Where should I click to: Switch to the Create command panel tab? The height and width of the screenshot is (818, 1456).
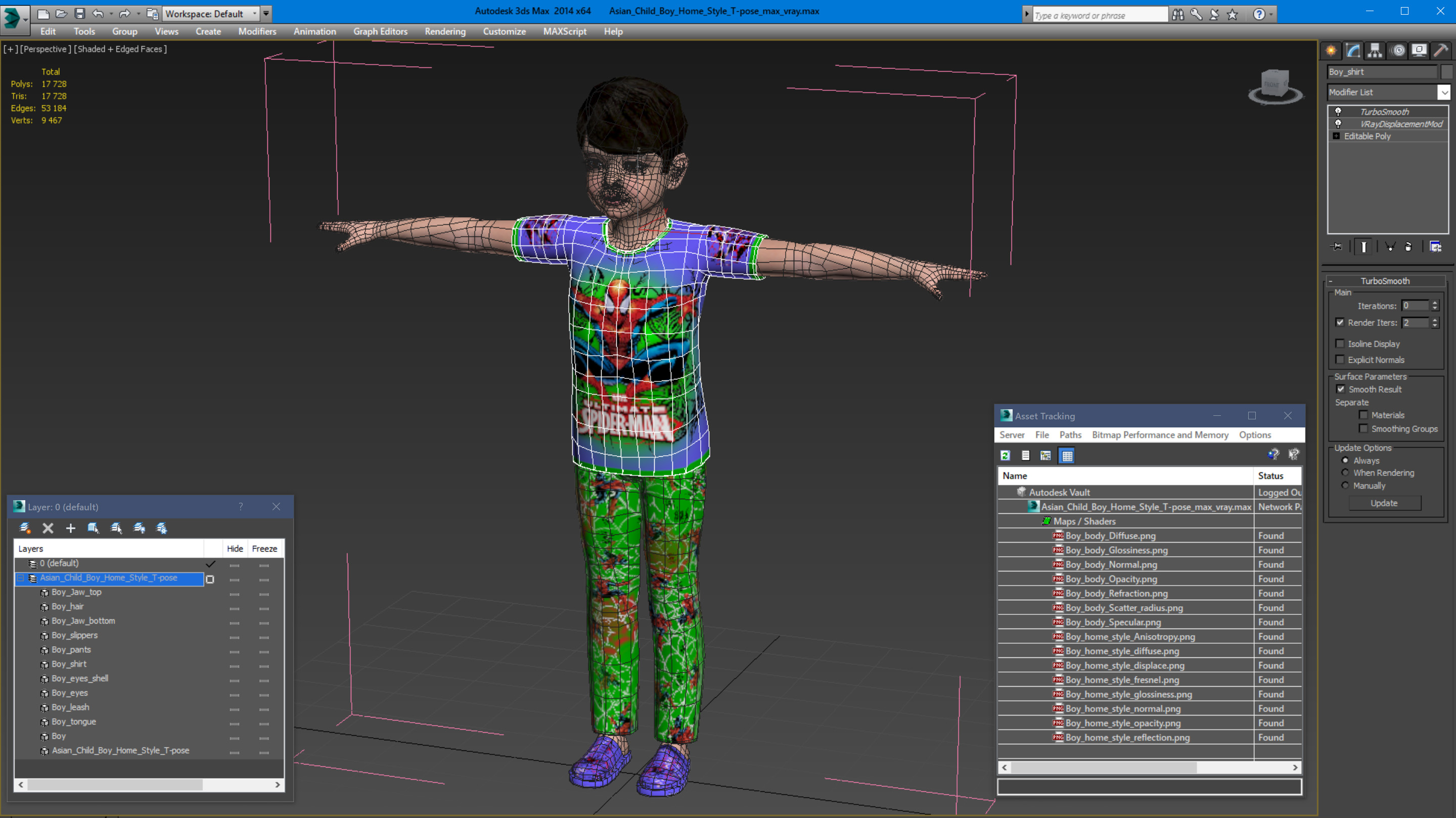(x=1332, y=51)
